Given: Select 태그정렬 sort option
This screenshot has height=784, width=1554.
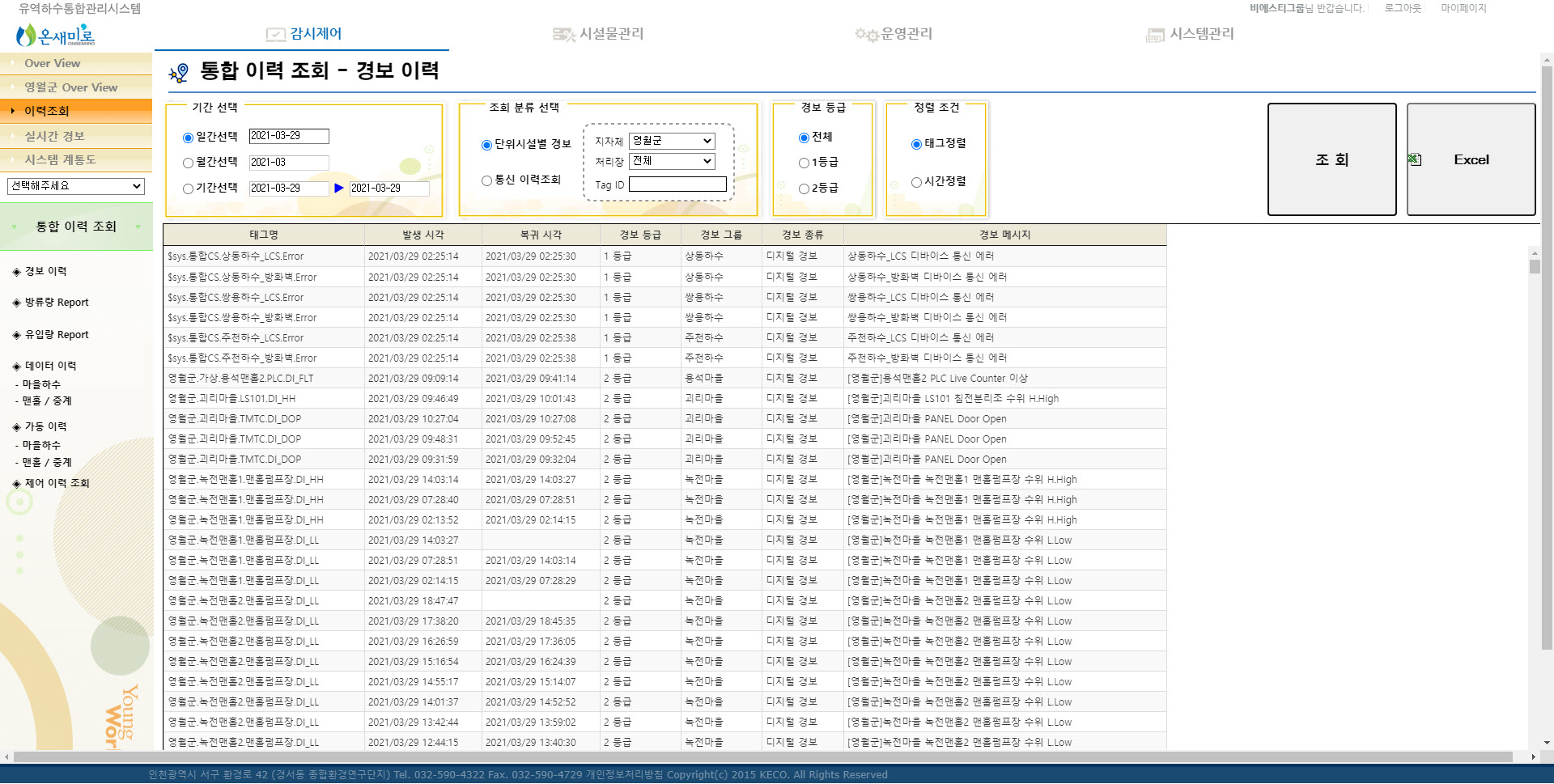Looking at the screenshot, I should point(916,144).
